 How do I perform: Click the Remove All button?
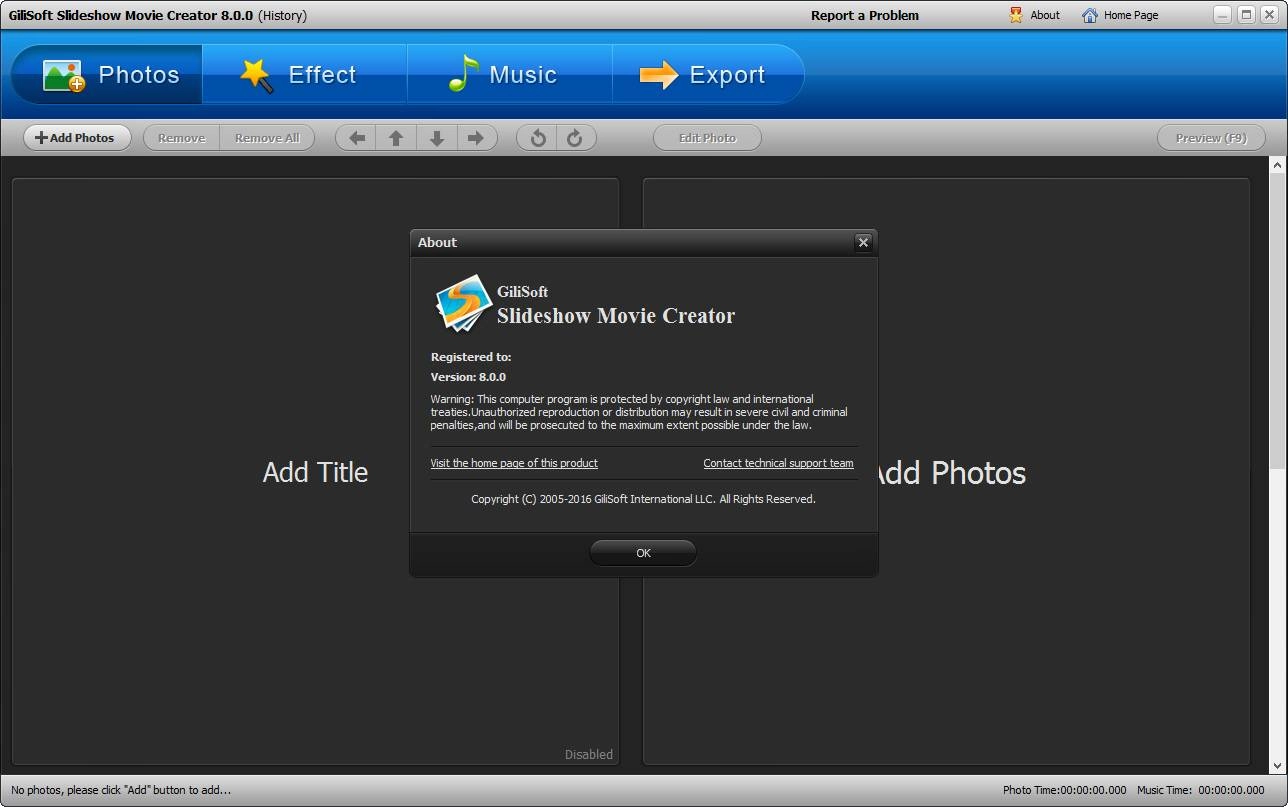[x=267, y=138]
